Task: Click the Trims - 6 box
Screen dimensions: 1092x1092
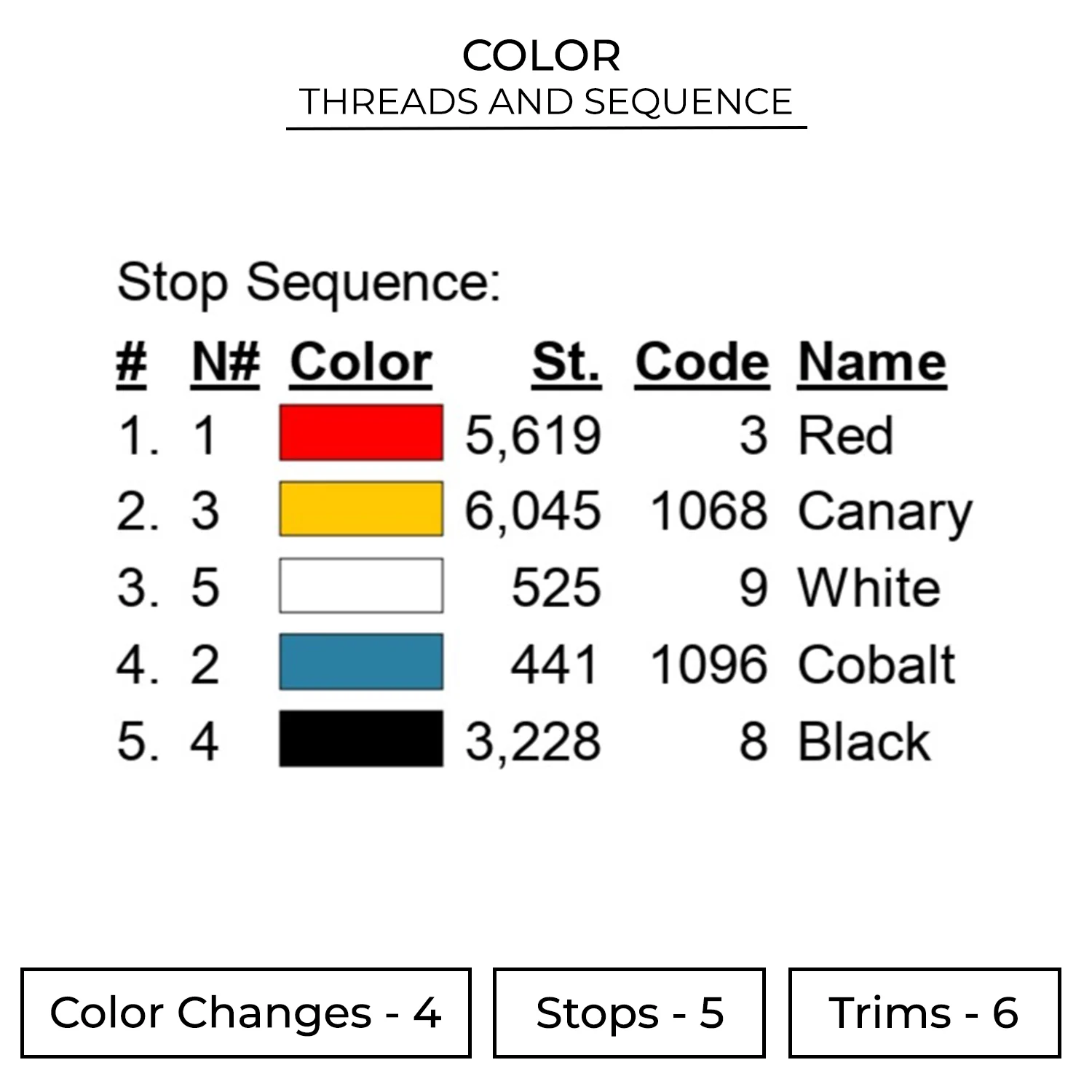Action: pos(924,1013)
